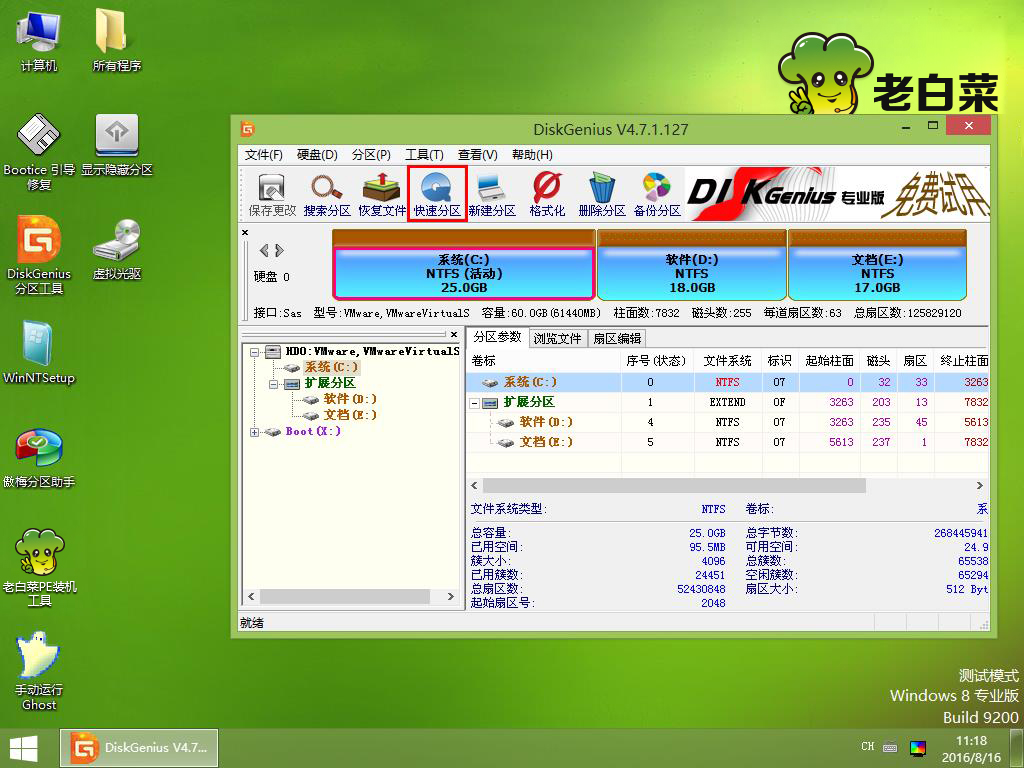Select the 手动运行 Ghost desktop icon
The image size is (1024, 768).
39,671
